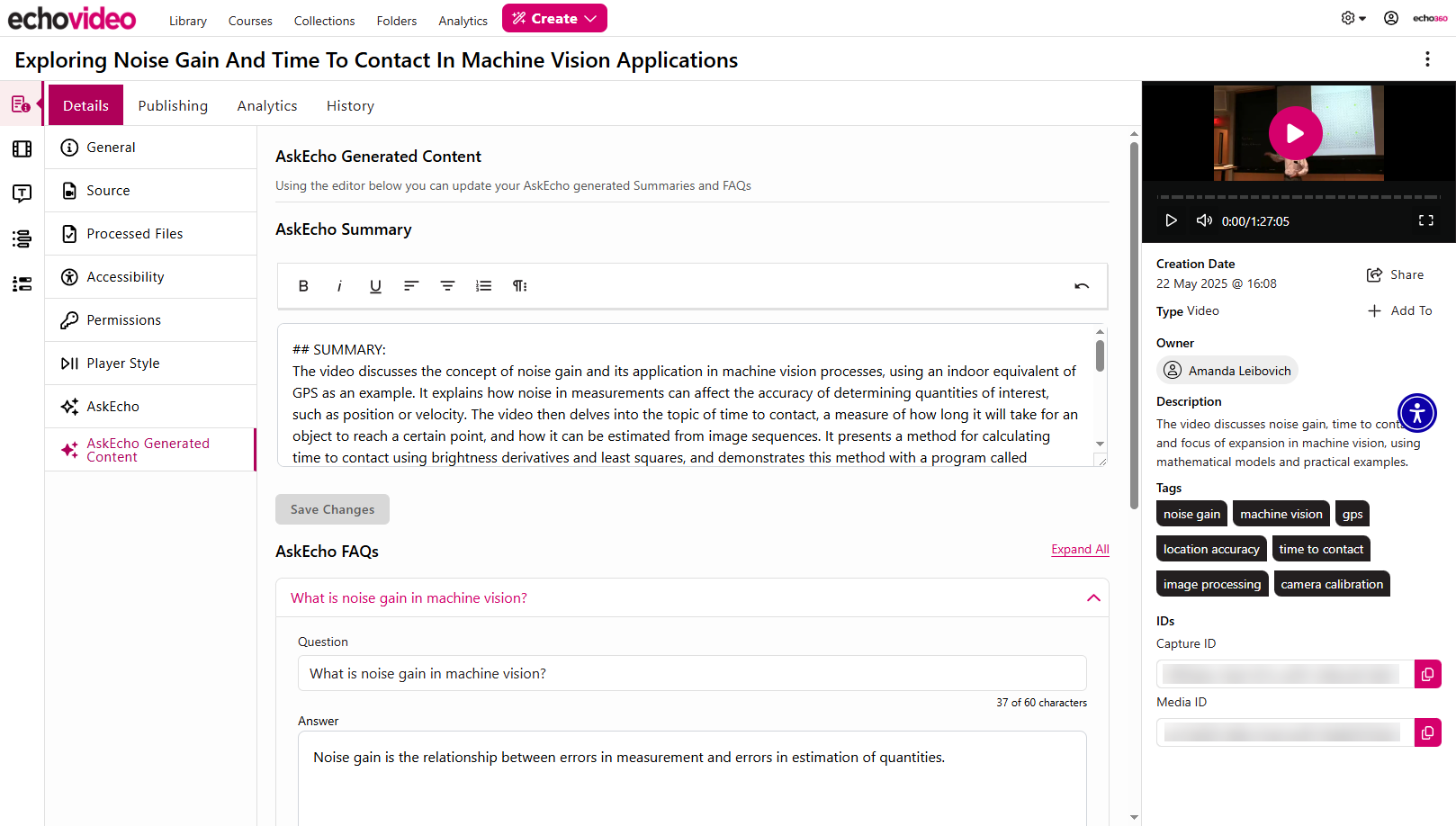Click the video progress bar
1456x826 pixels.
point(1299,196)
